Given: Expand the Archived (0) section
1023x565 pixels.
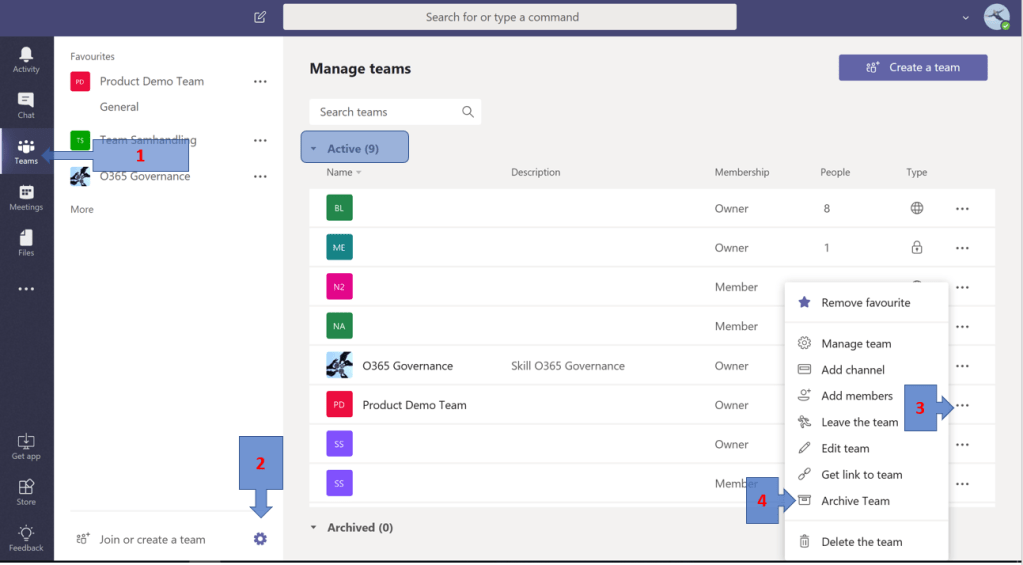Looking at the screenshot, I should [x=352, y=527].
